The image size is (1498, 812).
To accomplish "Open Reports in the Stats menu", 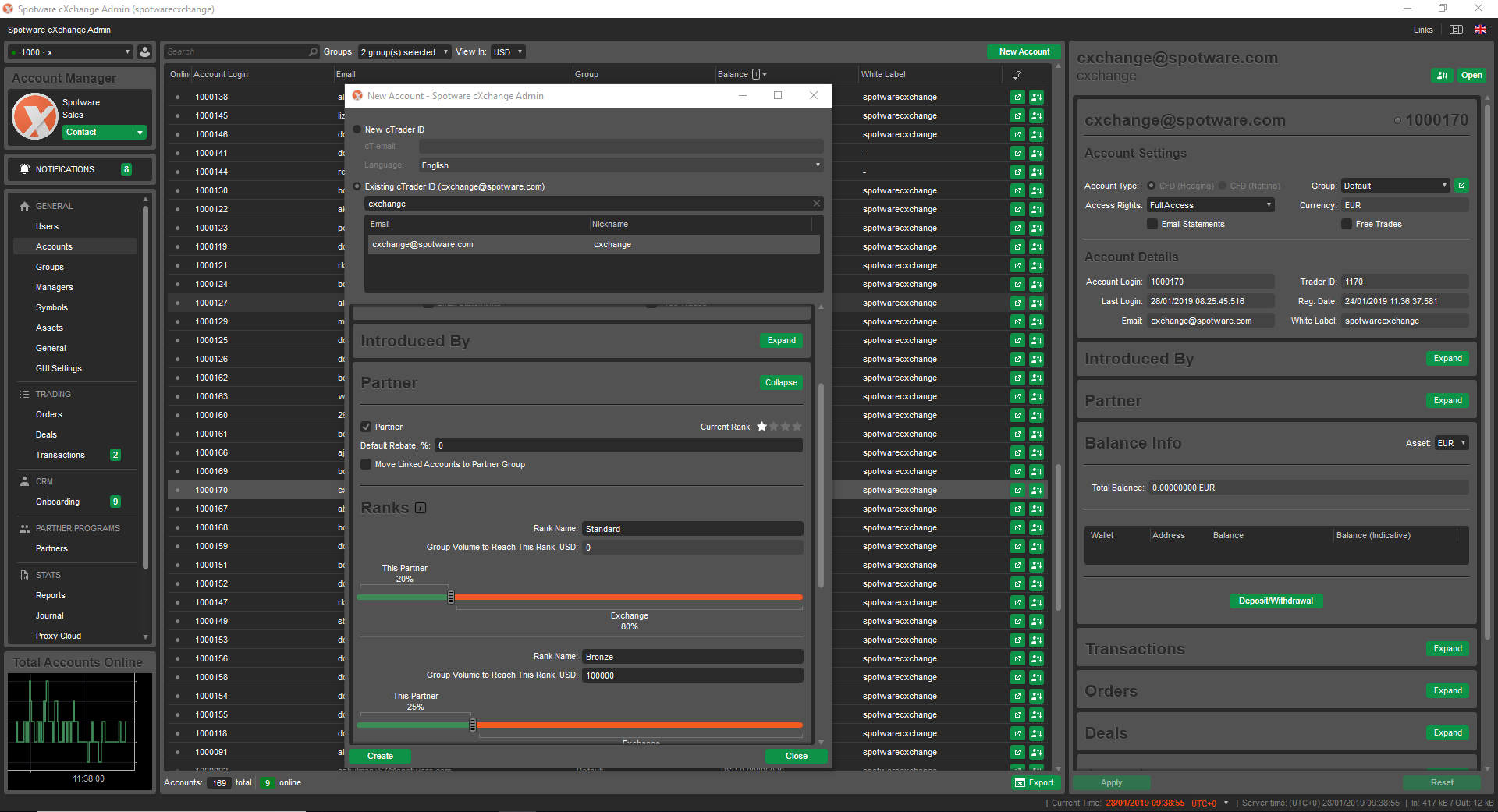I will coord(51,595).
